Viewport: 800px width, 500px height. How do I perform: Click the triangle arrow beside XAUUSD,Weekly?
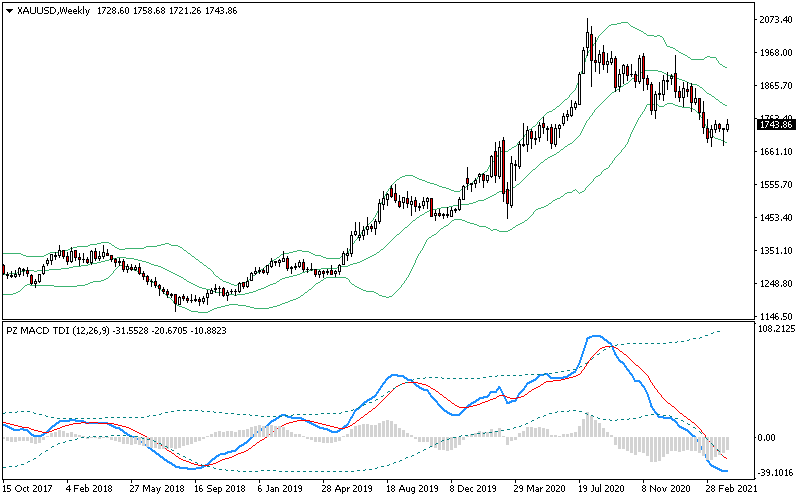[10, 11]
